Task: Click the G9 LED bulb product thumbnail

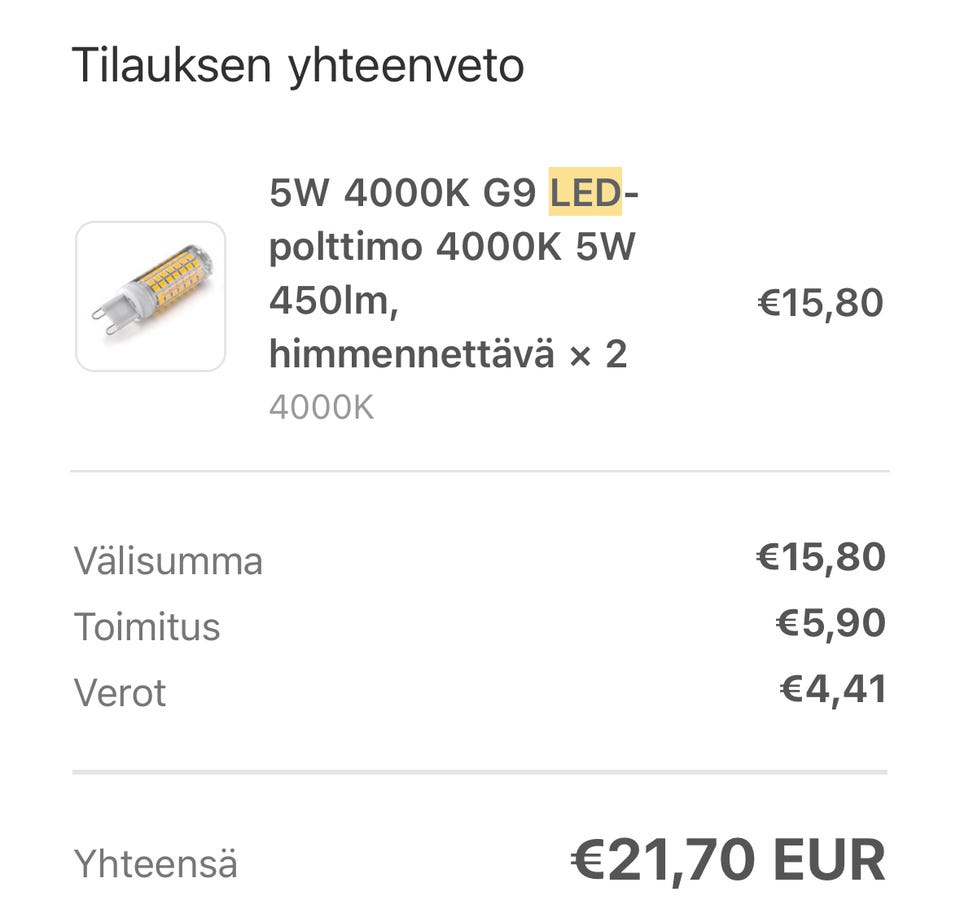Action: [151, 296]
